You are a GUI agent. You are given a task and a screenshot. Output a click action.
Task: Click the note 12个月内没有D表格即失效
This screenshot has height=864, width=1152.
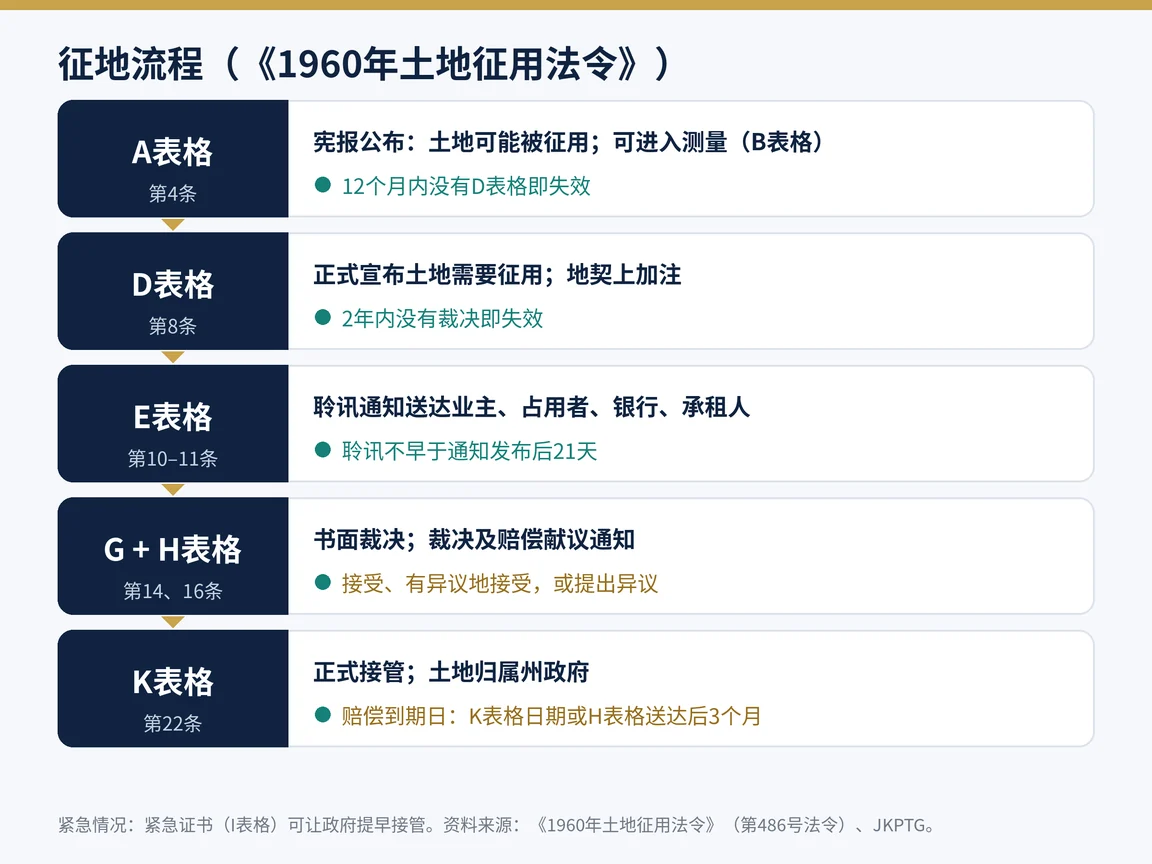[466, 186]
